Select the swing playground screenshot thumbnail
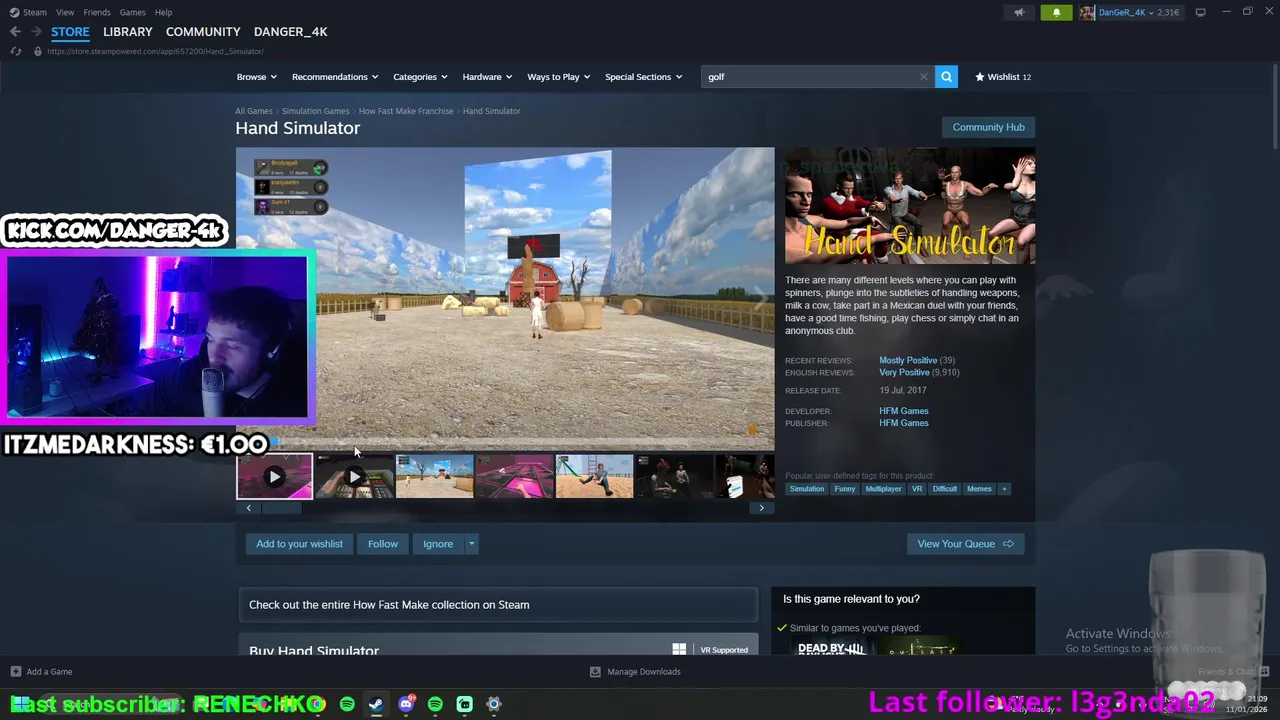Viewport: 1280px width, 720px height. coord(594,477)
